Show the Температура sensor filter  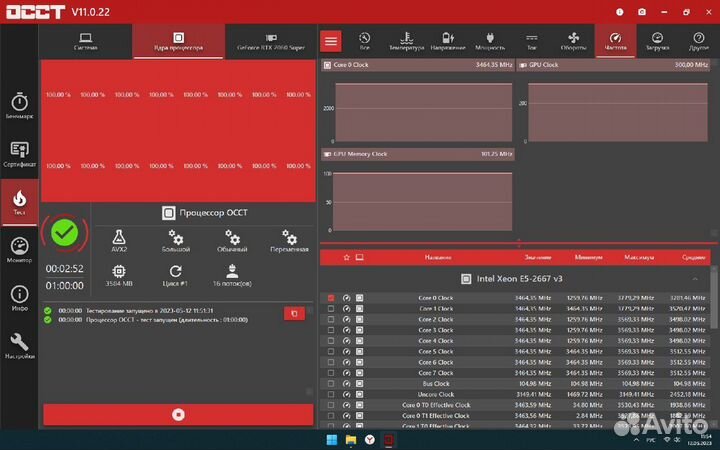[x=406, y=40]
